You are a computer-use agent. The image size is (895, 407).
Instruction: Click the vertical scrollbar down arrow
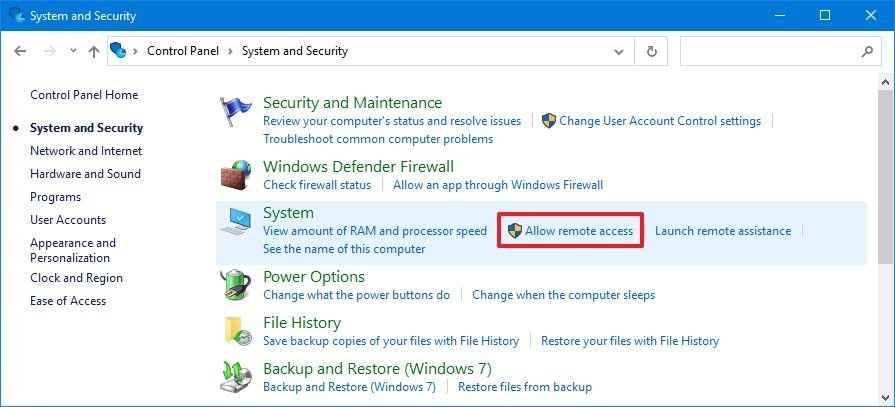885,397
